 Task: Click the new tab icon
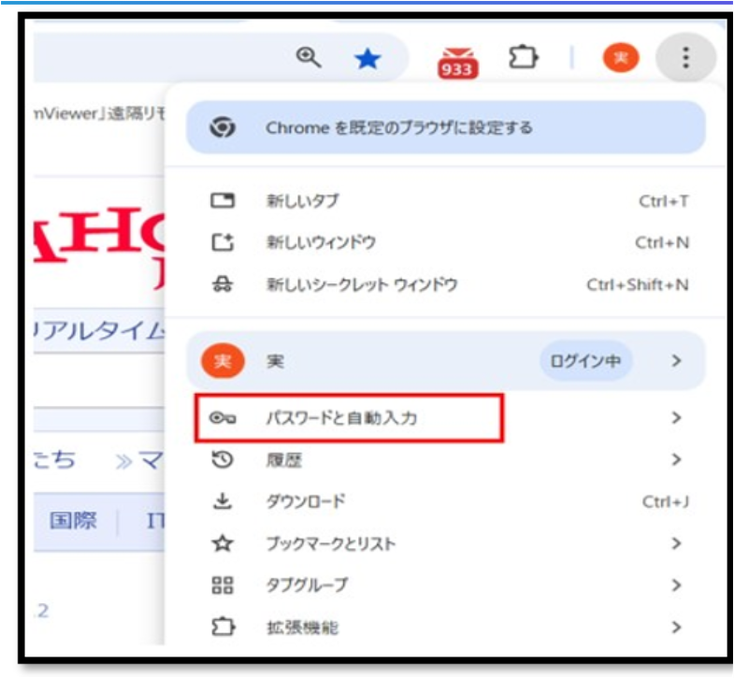[x=222, y=201]
